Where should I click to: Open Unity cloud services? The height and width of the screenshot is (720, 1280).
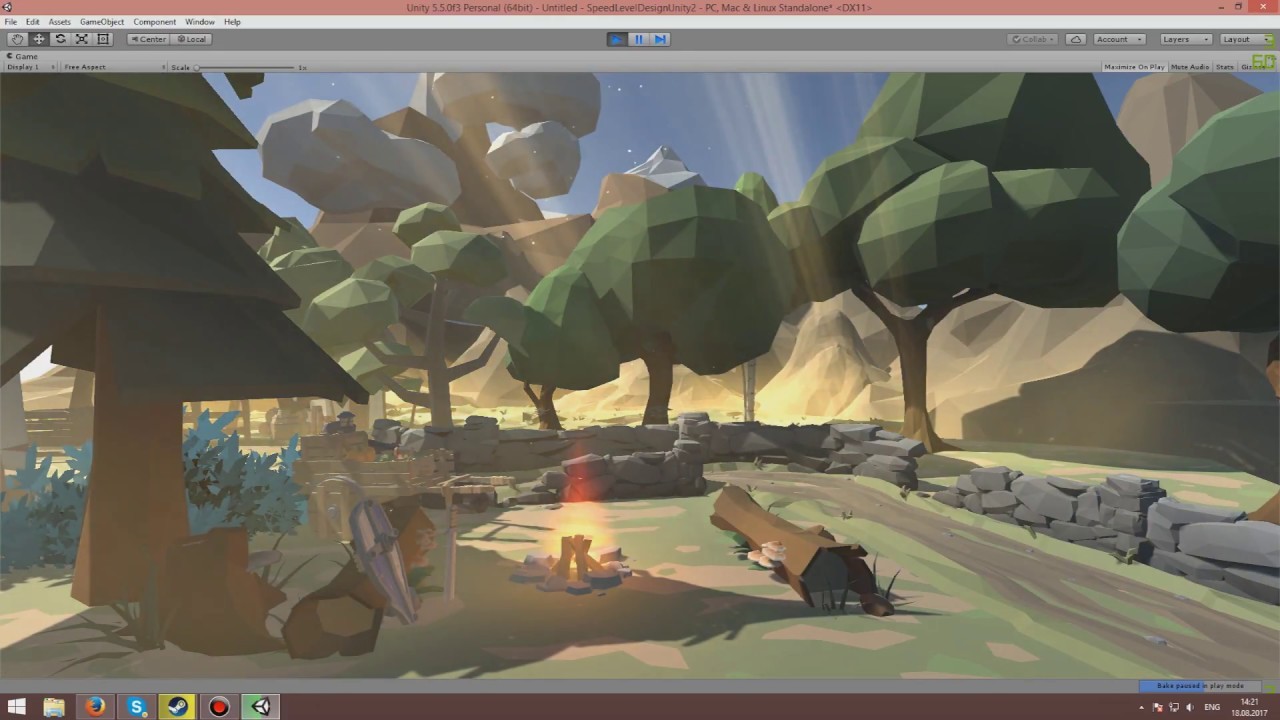1076,39
